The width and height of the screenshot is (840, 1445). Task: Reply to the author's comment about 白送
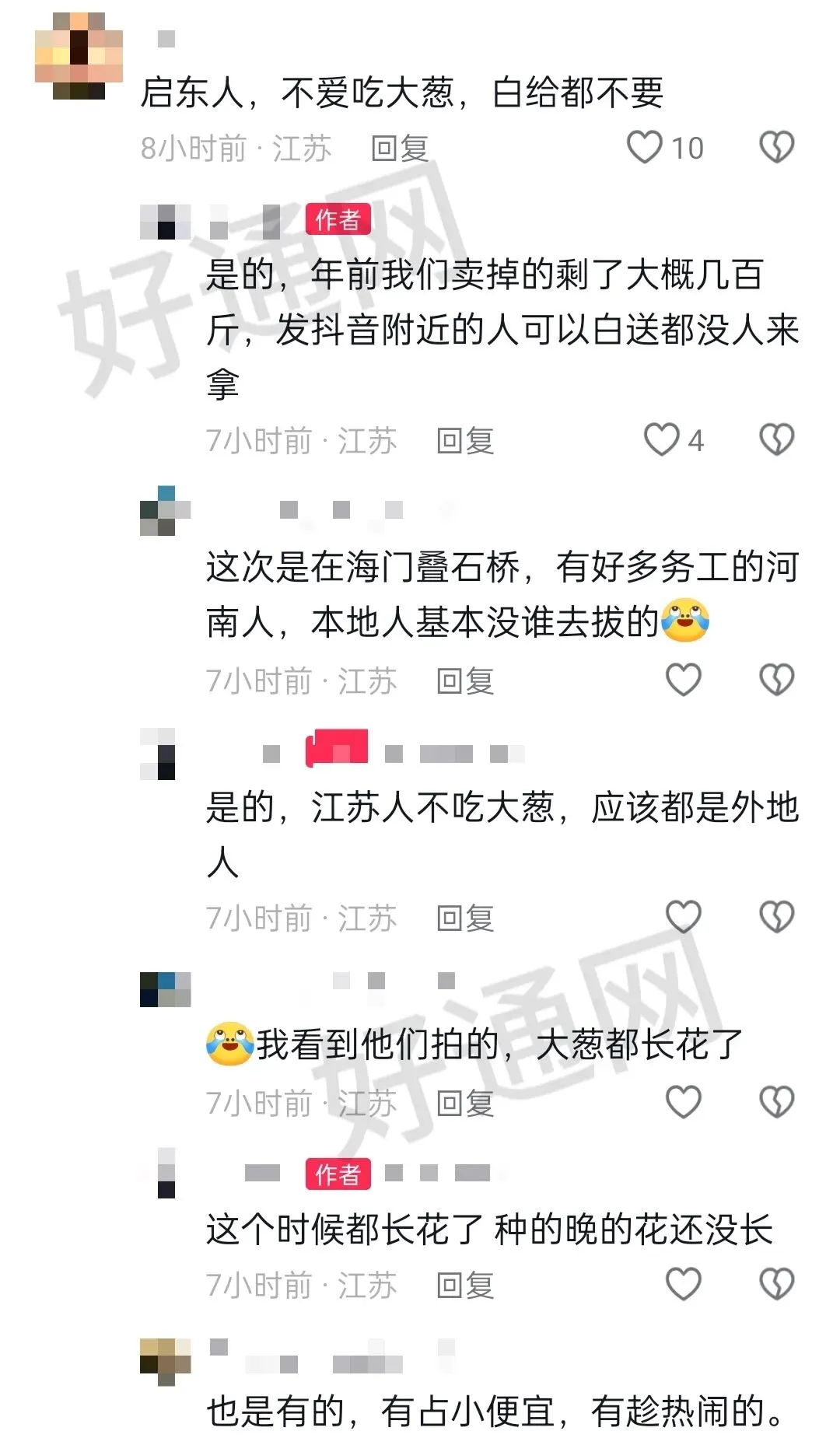[x=465, y=441]
